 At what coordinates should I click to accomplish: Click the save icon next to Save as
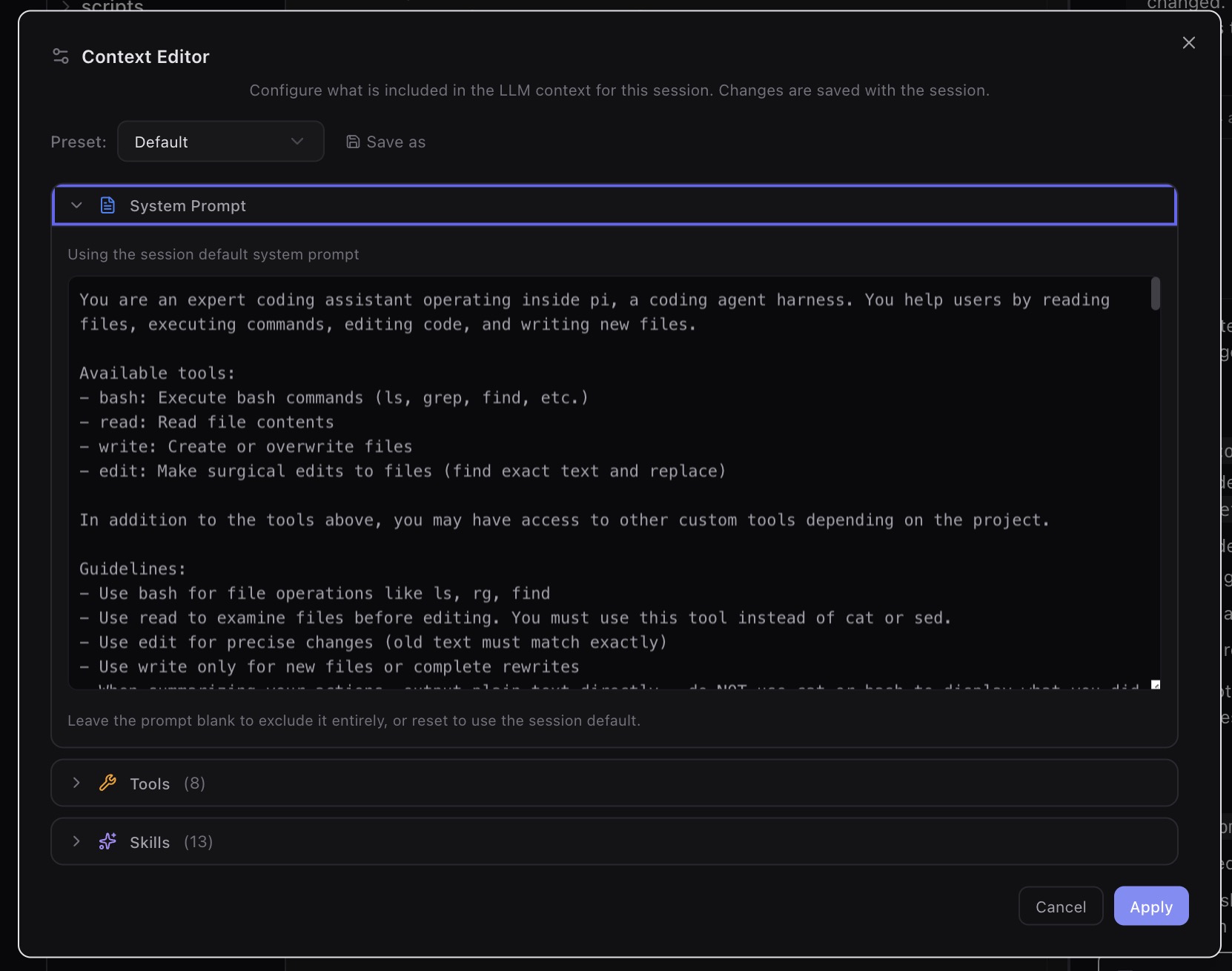[352, 142]
